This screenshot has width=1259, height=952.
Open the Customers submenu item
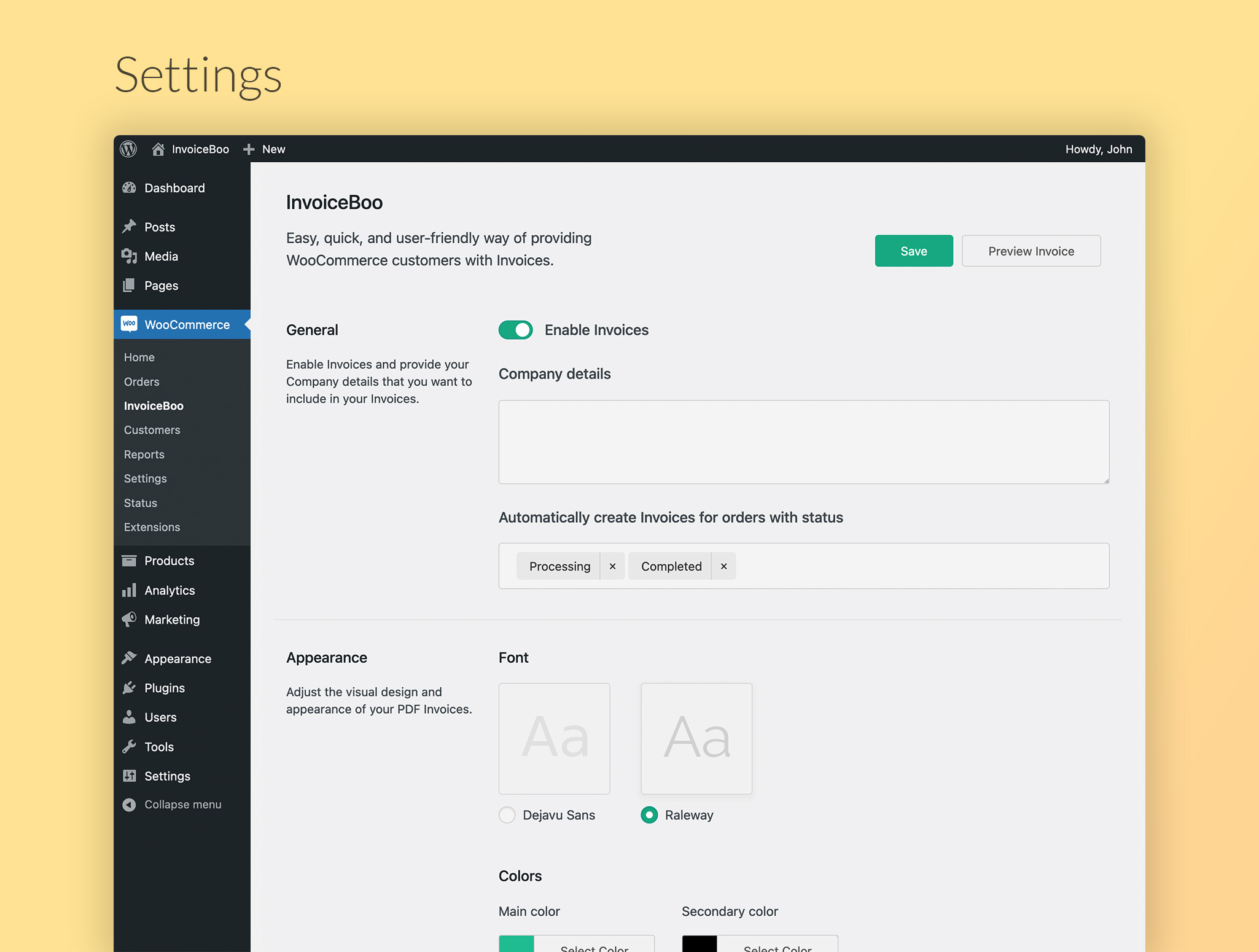click(152, 430)
